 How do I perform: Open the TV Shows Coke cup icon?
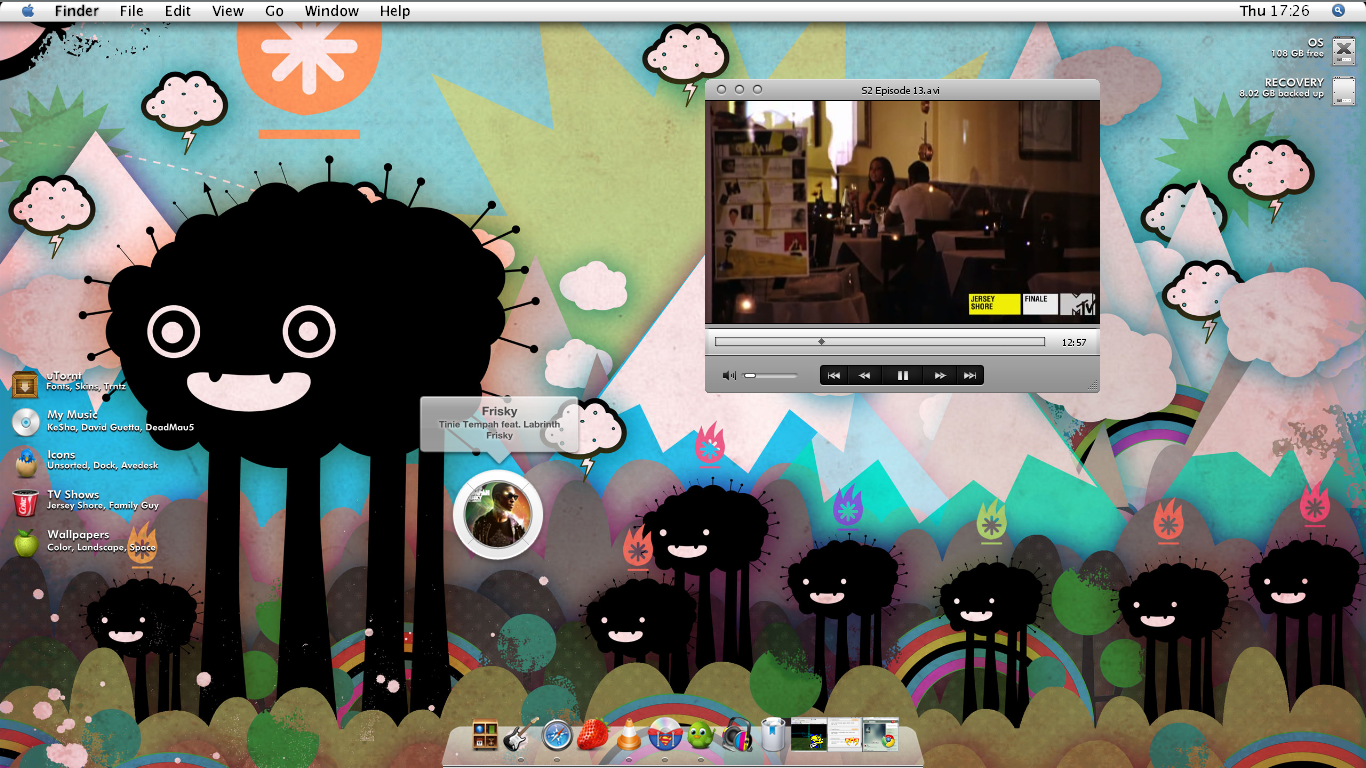(x=25, y=502)
